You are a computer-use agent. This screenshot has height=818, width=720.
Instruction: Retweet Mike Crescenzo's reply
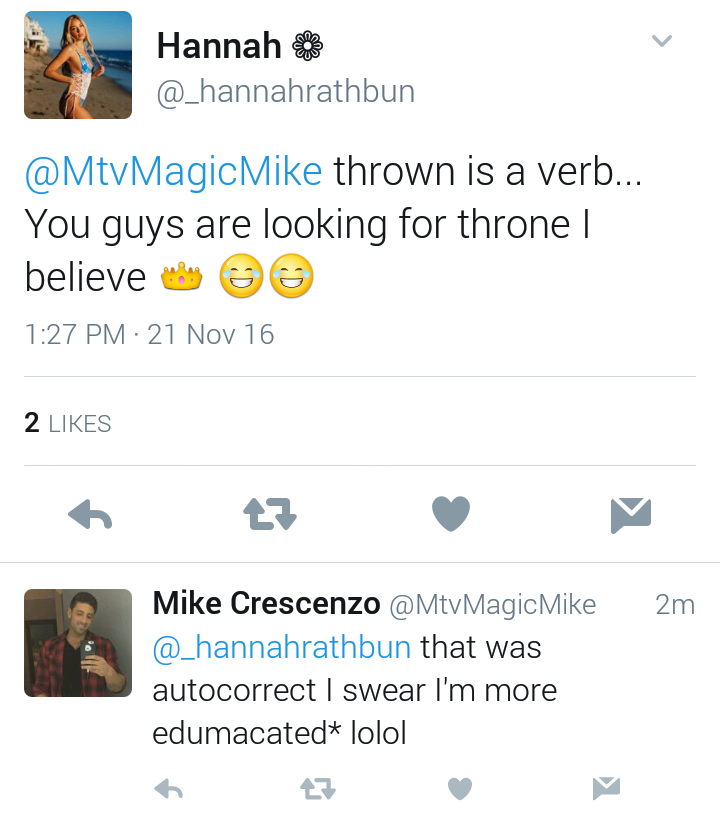click(318, 789)
